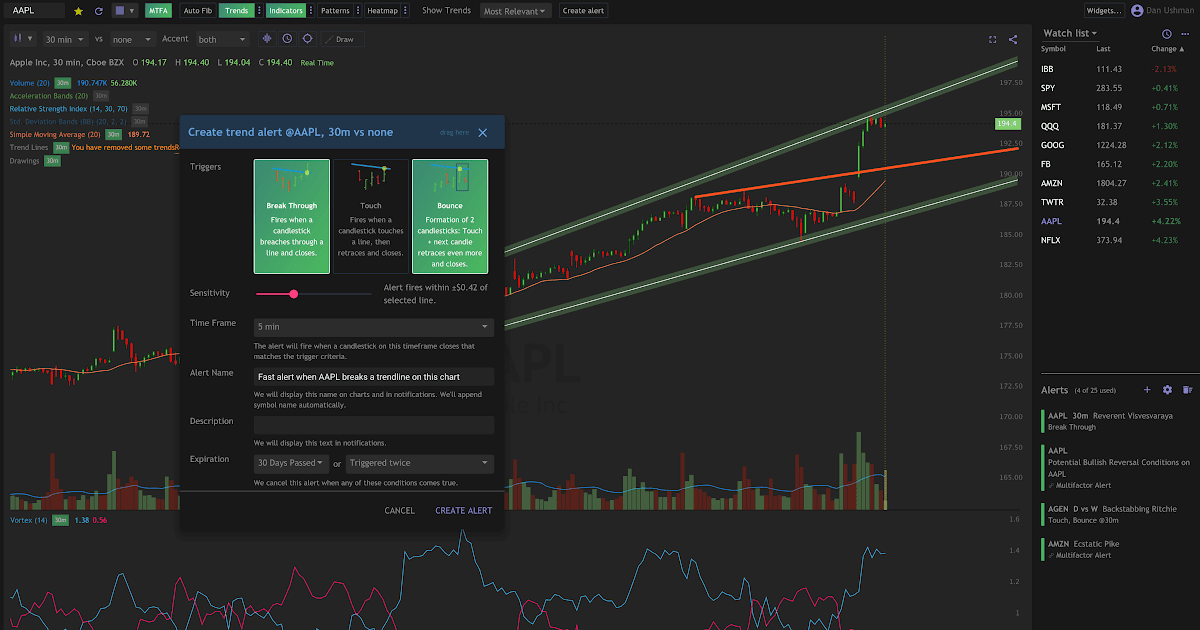Click the clock time tool icon
Image resolution: width=1200 pixels, height=630 pixels.
[287, 39]
